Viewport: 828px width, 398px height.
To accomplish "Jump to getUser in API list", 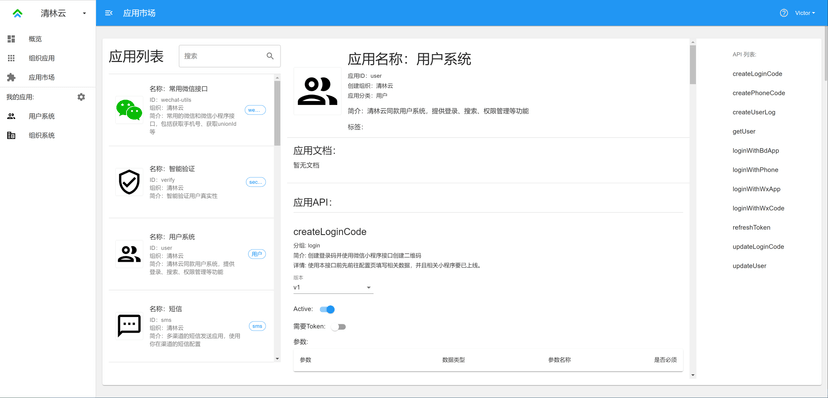I will [x=744, y=131].
